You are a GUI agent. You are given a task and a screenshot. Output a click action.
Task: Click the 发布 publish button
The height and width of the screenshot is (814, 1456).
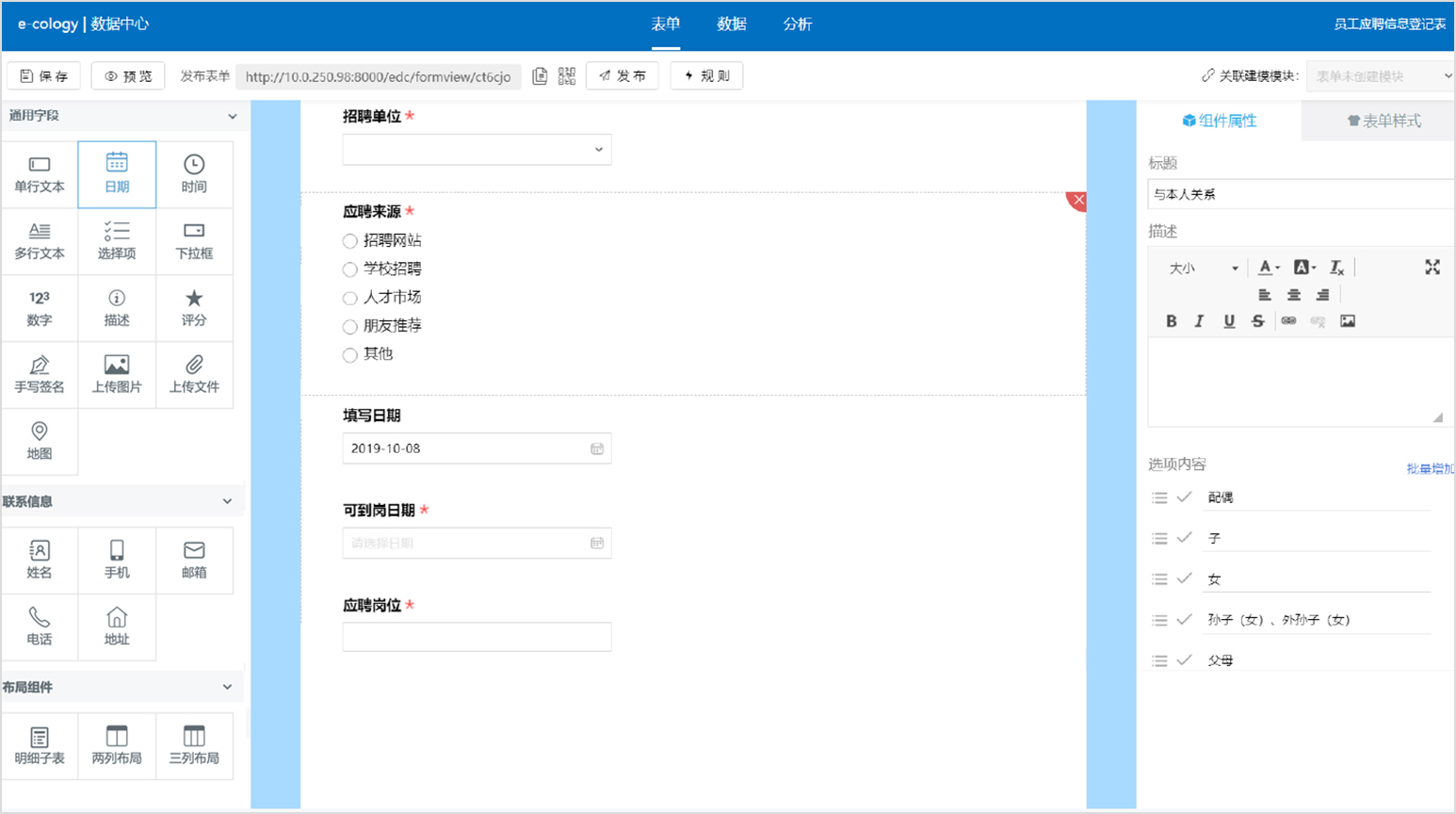623,76
